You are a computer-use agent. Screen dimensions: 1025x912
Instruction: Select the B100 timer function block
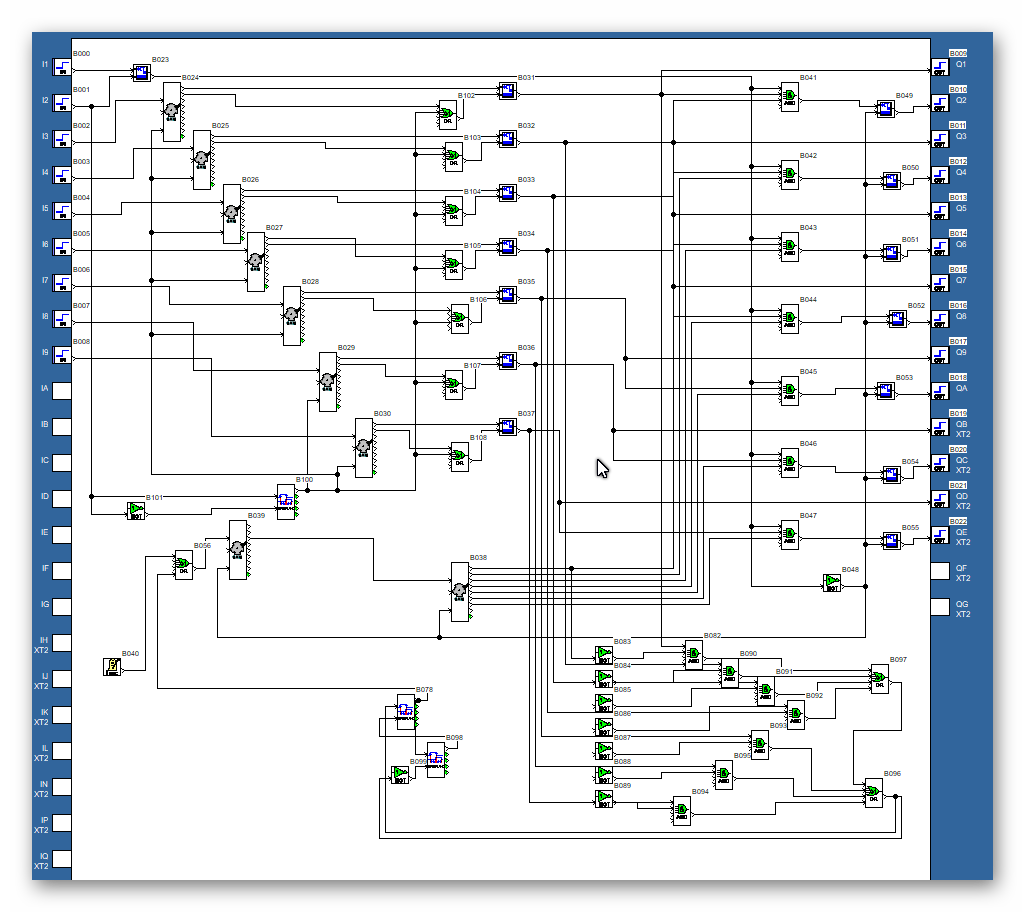click(286, 502)
